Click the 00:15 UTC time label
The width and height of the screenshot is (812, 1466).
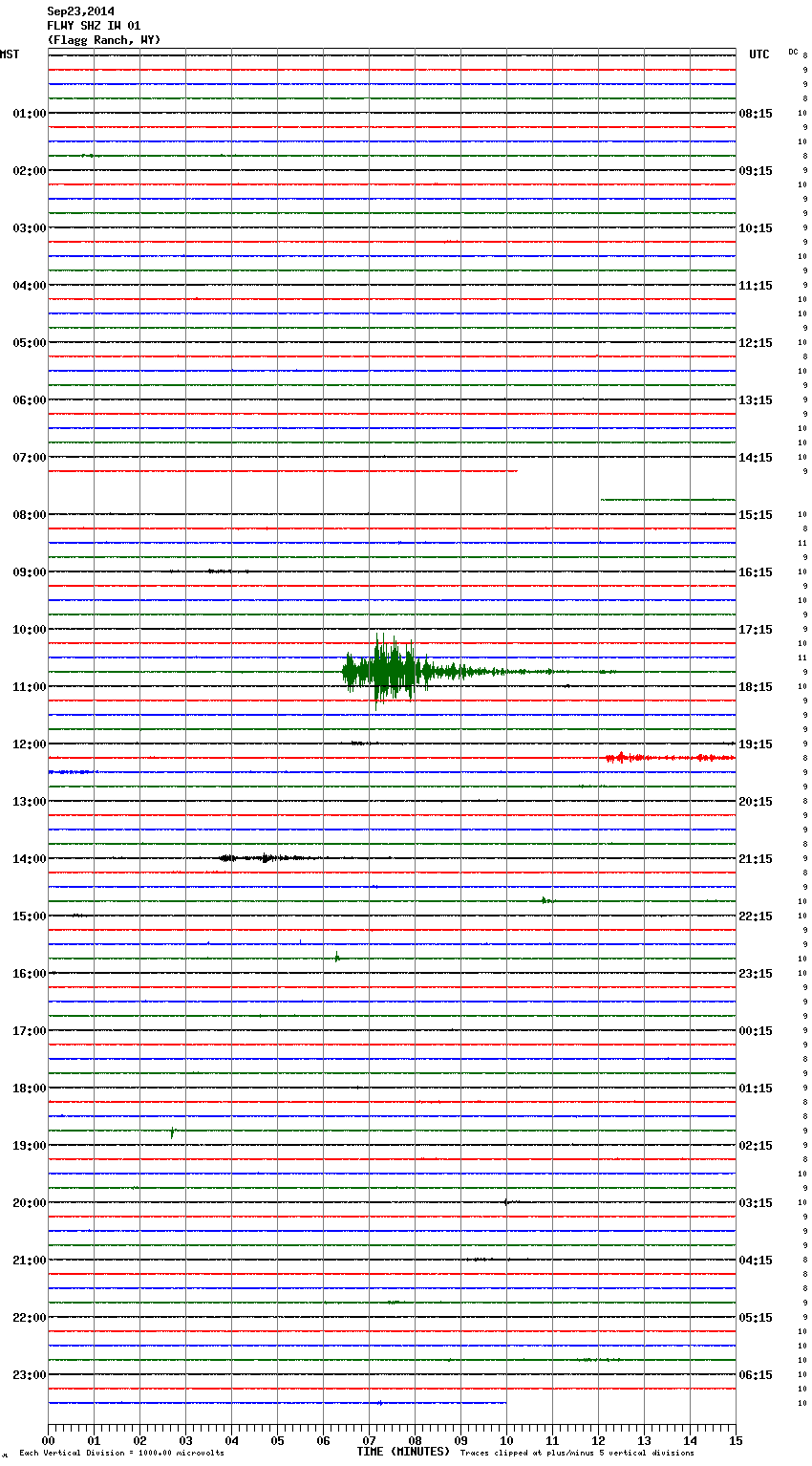coord(756,1031)
